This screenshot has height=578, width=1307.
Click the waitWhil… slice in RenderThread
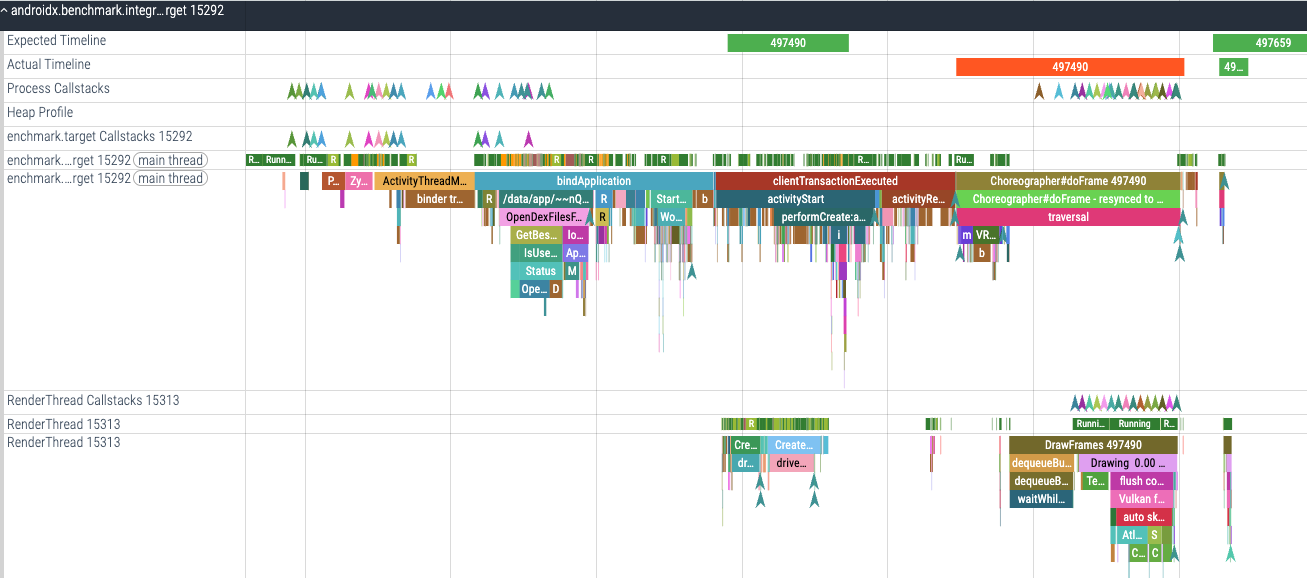1041,499
